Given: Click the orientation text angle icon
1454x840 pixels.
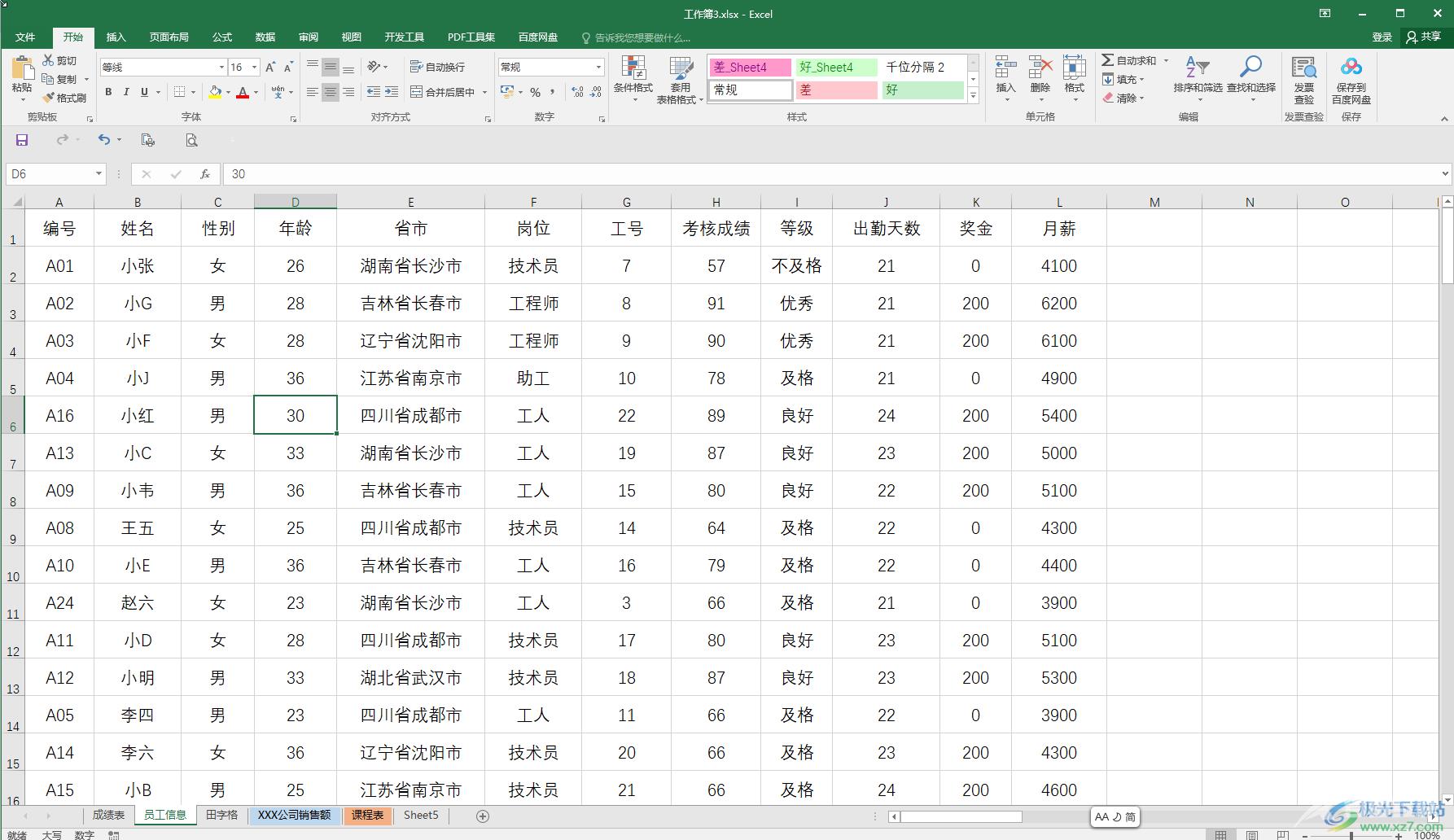Looking at the screenshot, I should (374, 67).
